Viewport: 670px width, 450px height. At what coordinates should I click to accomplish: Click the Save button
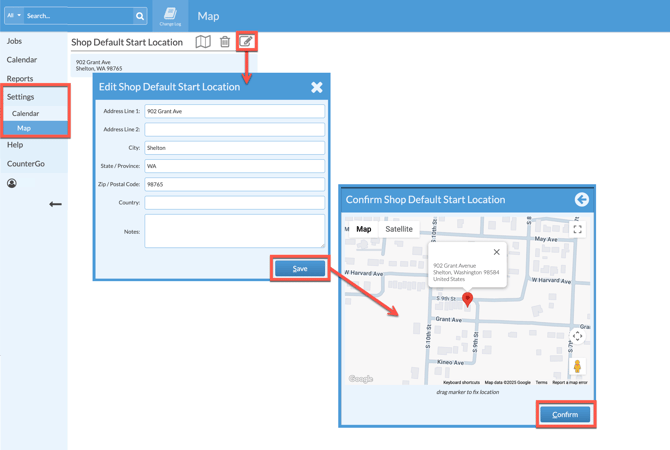point(300,268)
